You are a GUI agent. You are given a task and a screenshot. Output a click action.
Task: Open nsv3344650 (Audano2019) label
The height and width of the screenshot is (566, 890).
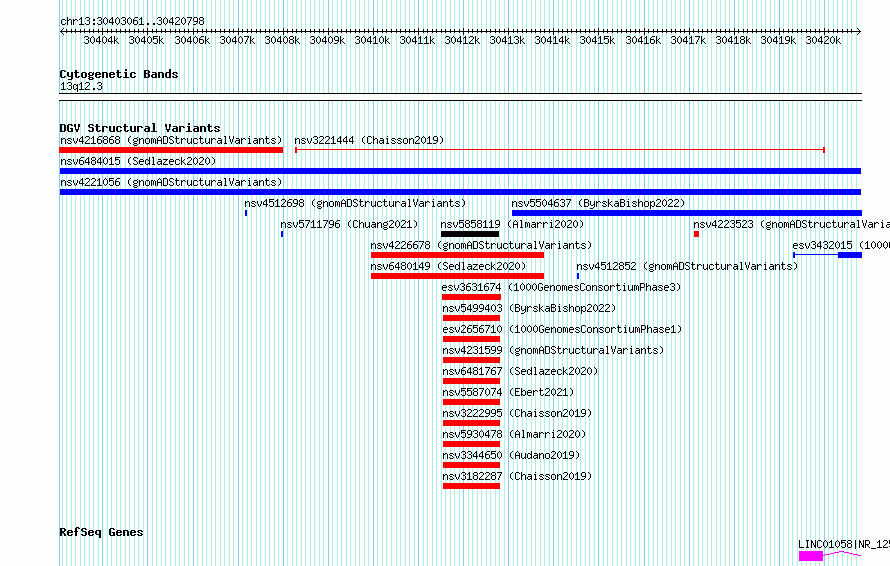(511, 455)
